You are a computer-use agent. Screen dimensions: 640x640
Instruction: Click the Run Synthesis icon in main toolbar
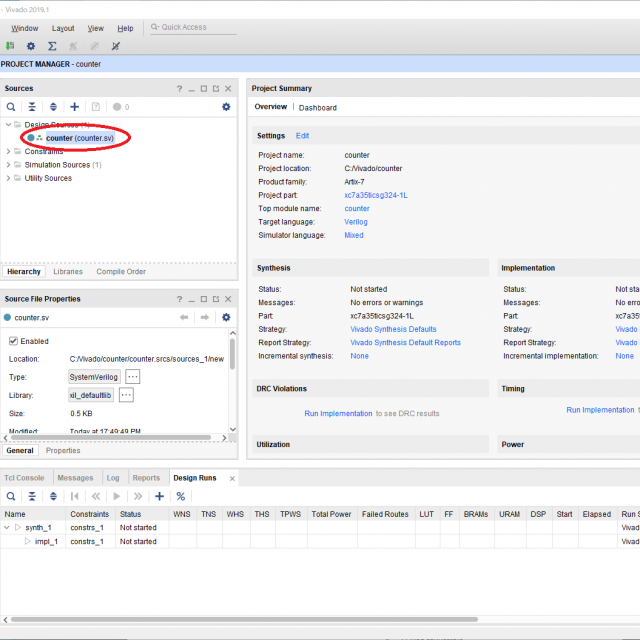click(10, 46)
